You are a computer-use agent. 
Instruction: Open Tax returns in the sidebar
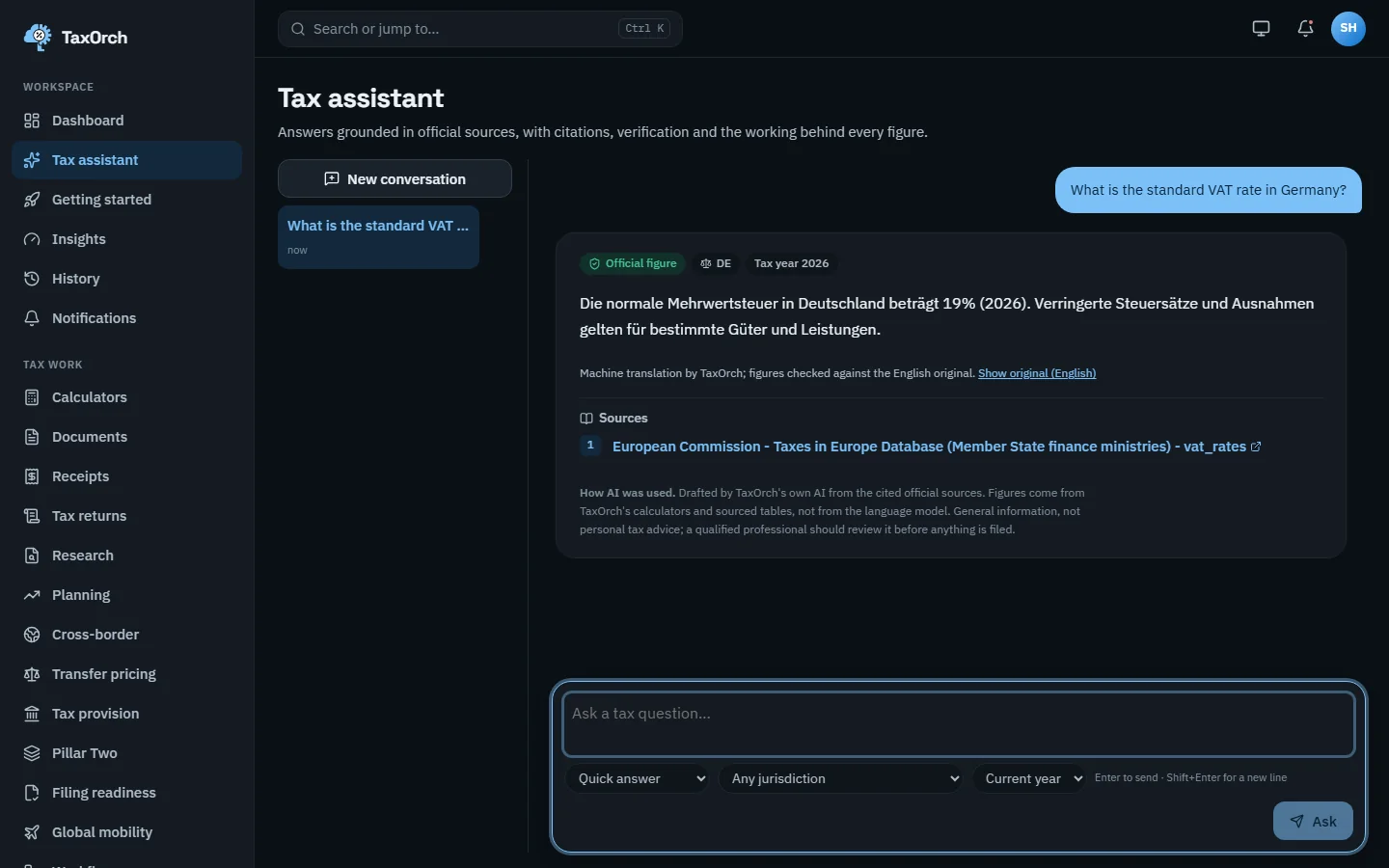126,516
